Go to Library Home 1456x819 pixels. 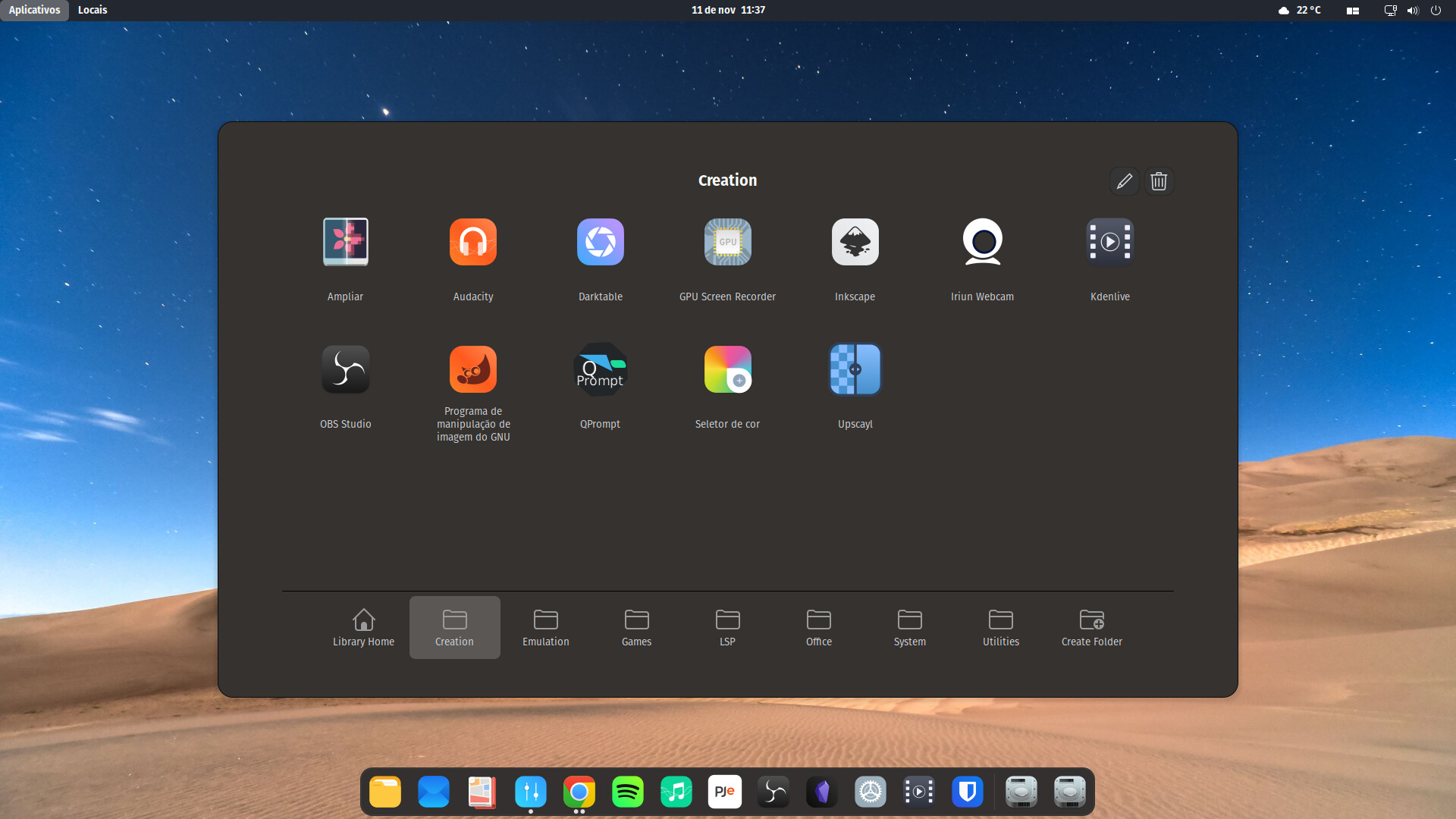[363, 628]
